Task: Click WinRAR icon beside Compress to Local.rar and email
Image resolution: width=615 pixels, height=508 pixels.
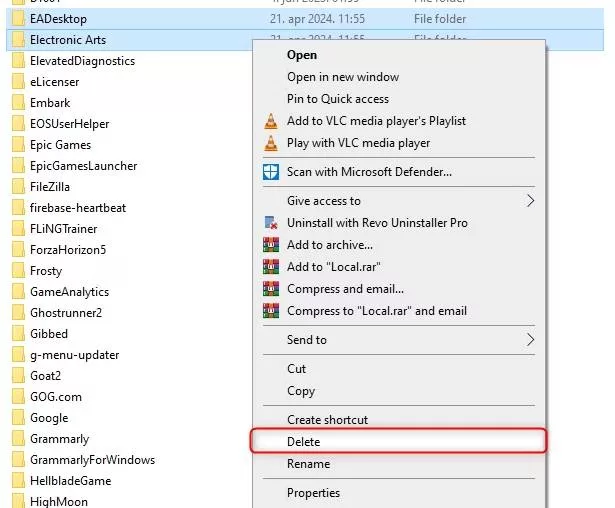Action: (x=271, y=311)
